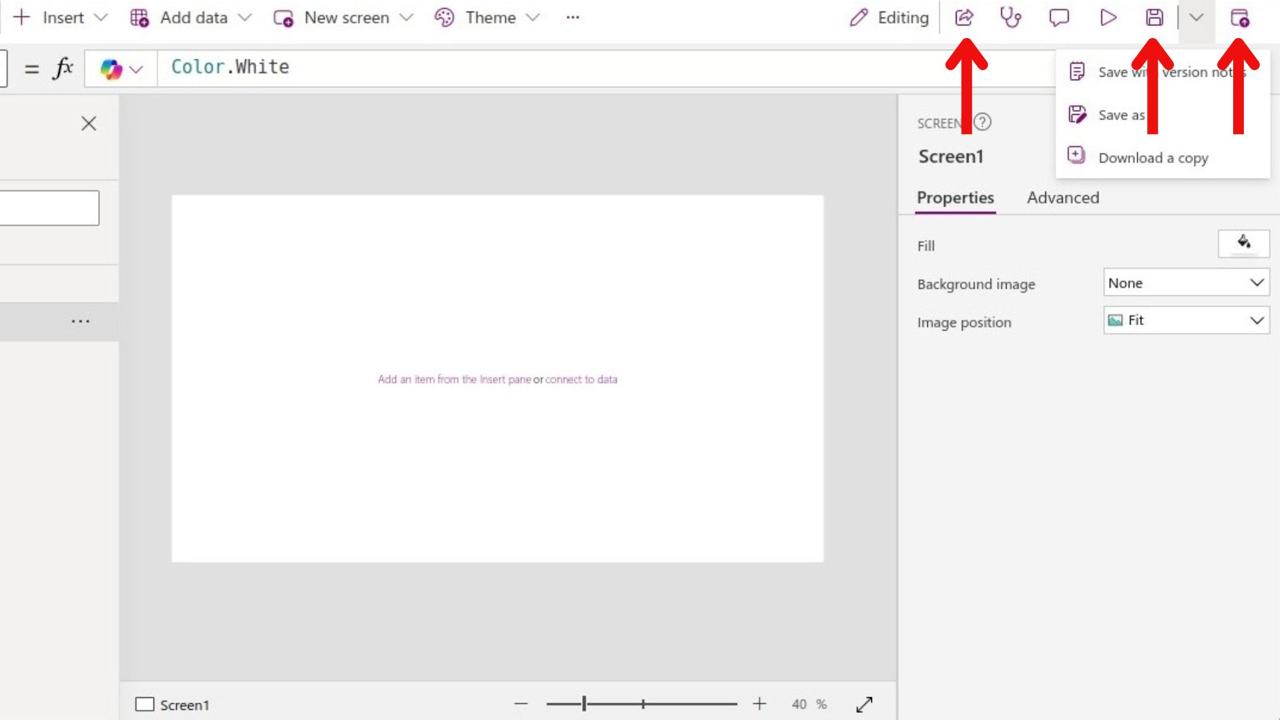The image size is (1280, 720).
Task: Switch to the Advanced tab
Action: click(1062, 198)
